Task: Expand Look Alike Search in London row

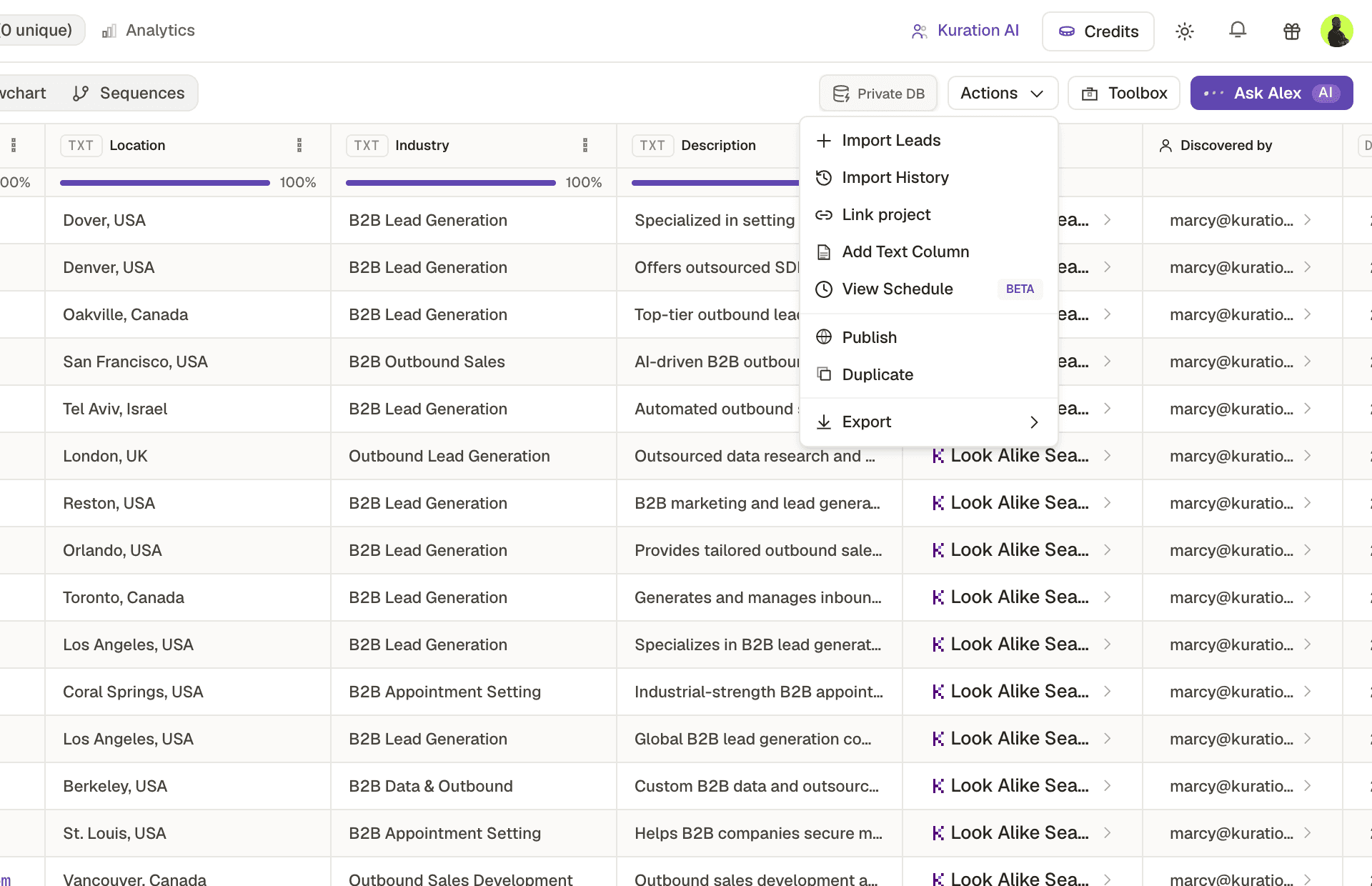Action: 1107,456
